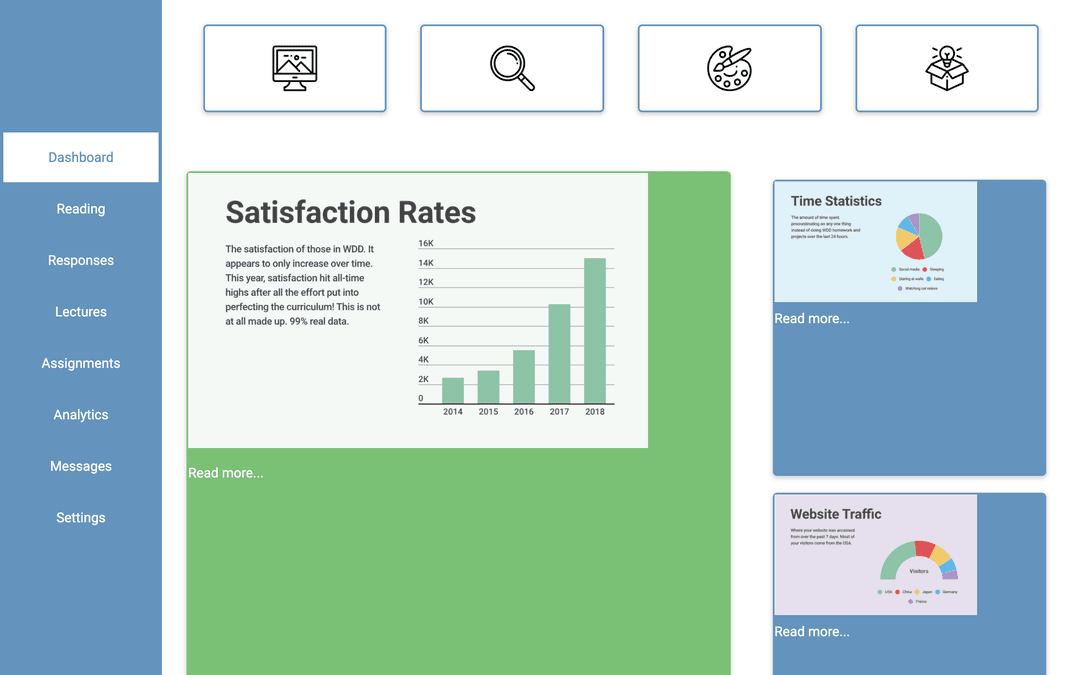Click the computer monitor image icon
Viewport: 1080px width, 675px height.
coord(294,68)
